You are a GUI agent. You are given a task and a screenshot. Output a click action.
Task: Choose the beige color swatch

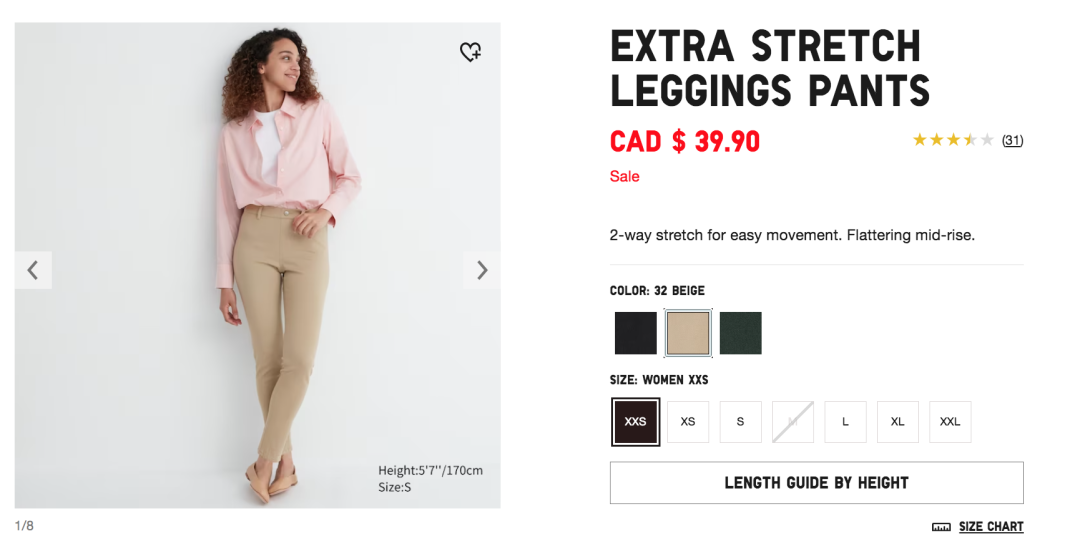pos(688,333)
